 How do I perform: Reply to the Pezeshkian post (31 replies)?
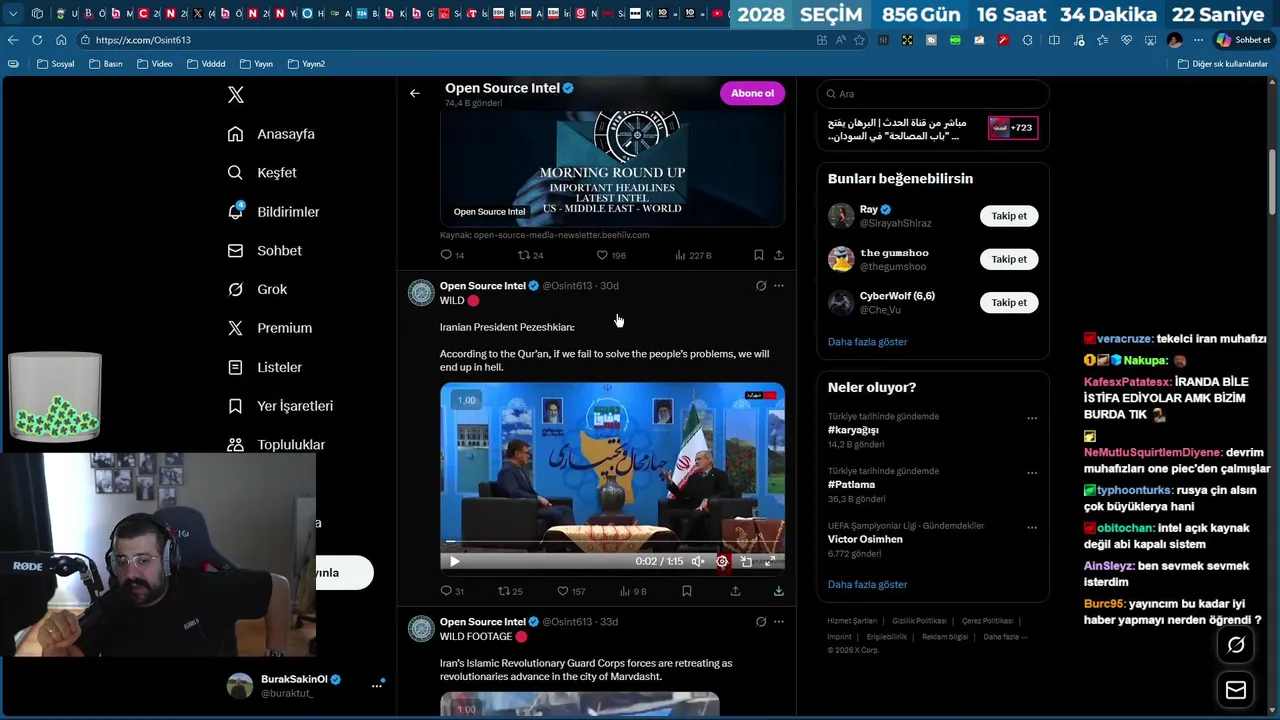[452, 591]
